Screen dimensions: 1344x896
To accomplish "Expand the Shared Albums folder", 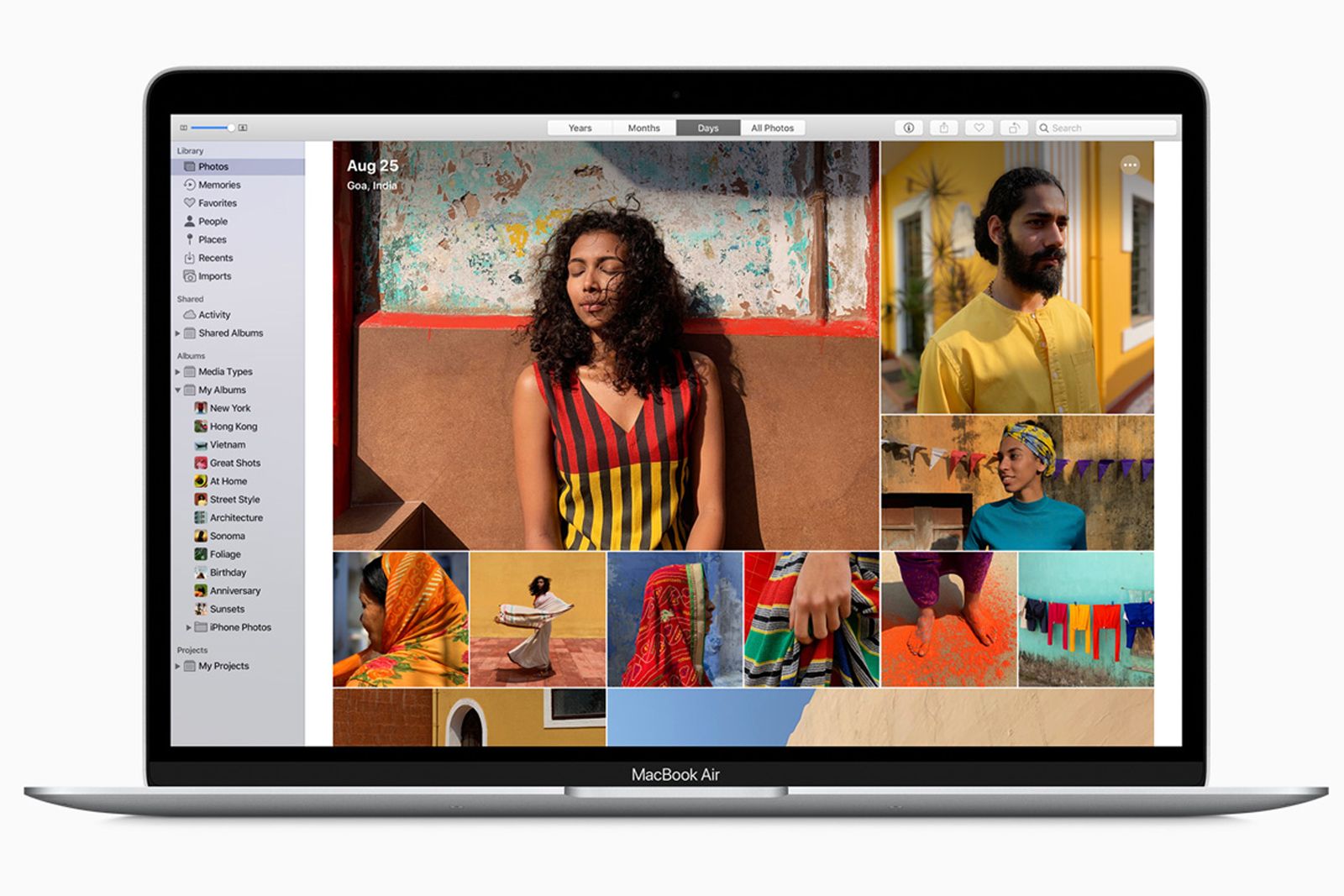I will [177, 333].
